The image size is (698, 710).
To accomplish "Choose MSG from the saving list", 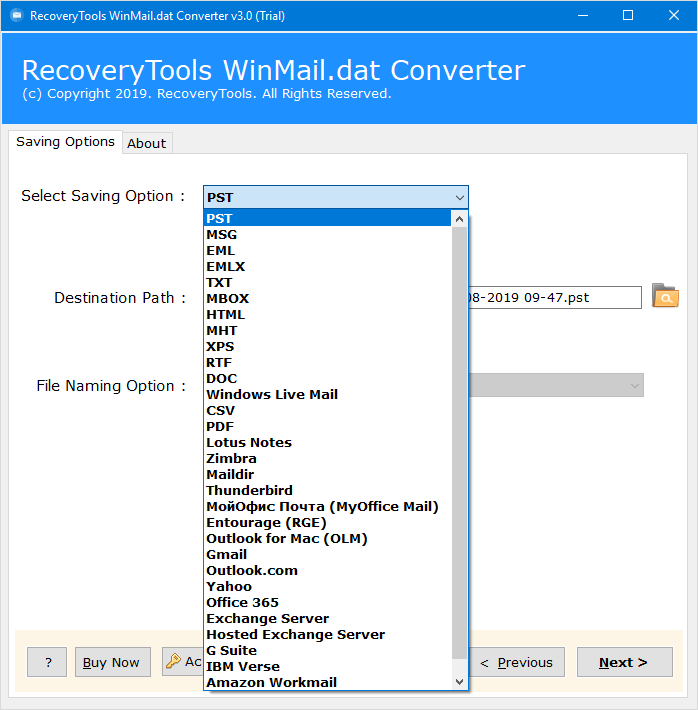I will (x=327, y=235).
